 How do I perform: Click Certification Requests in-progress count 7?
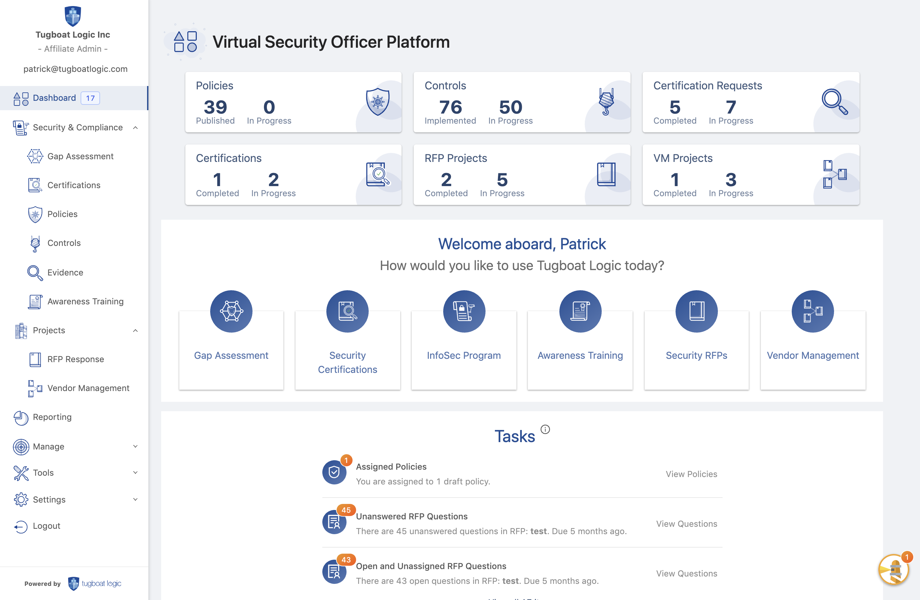731,107
